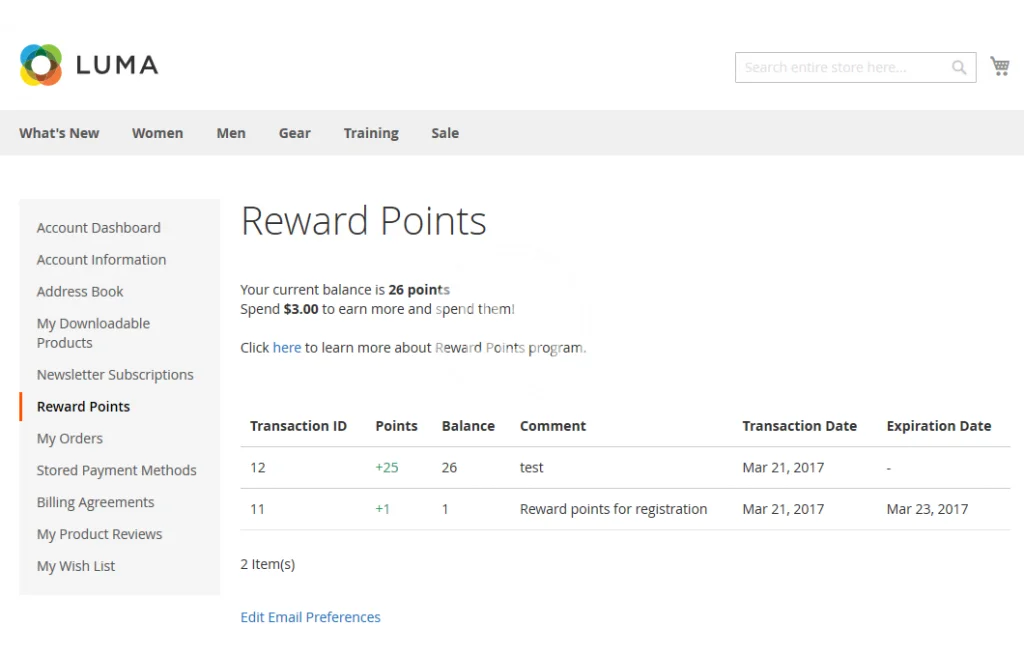Click the 'here' Reward Points program link
Screen dimensions: 1024x650
pyautogui.click(x=287, y=348)
